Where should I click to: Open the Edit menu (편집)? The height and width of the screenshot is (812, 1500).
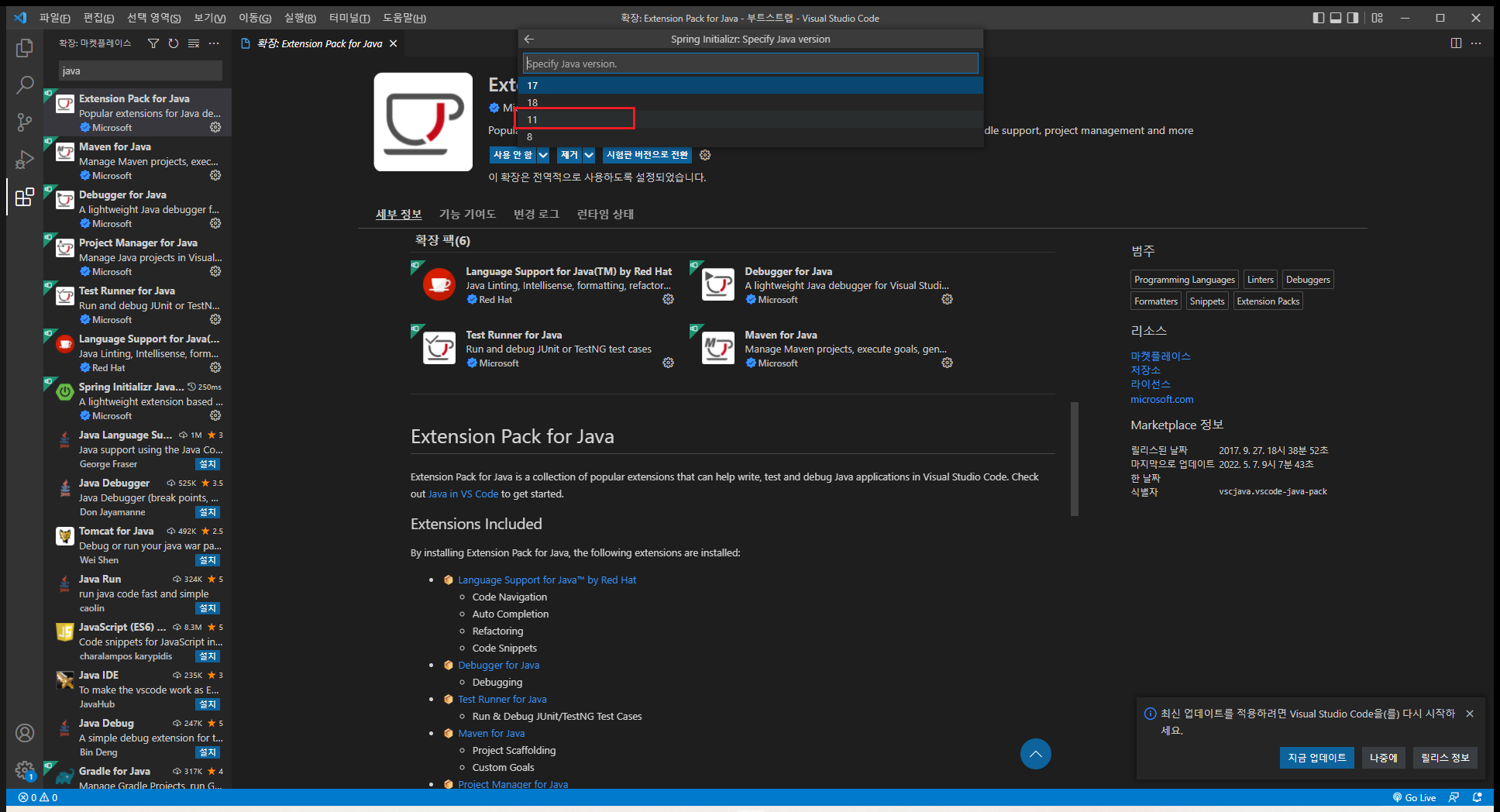tap(98, 18)
